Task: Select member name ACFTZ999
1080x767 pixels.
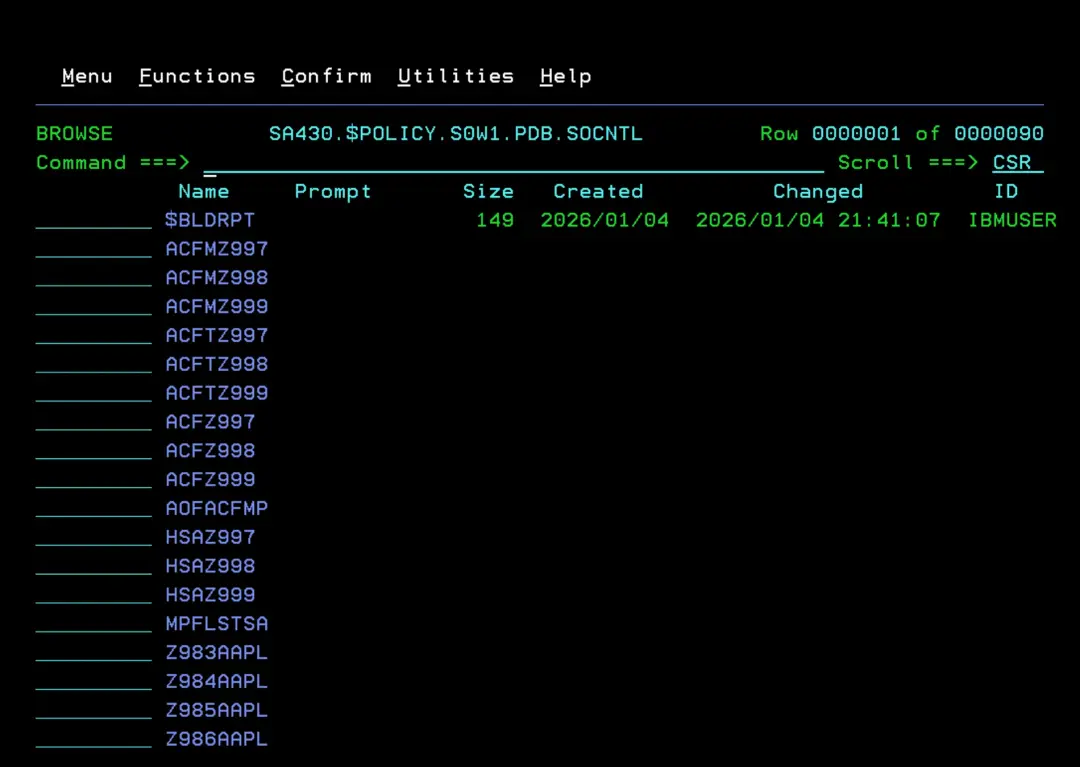Action: (x=216, y=394)
